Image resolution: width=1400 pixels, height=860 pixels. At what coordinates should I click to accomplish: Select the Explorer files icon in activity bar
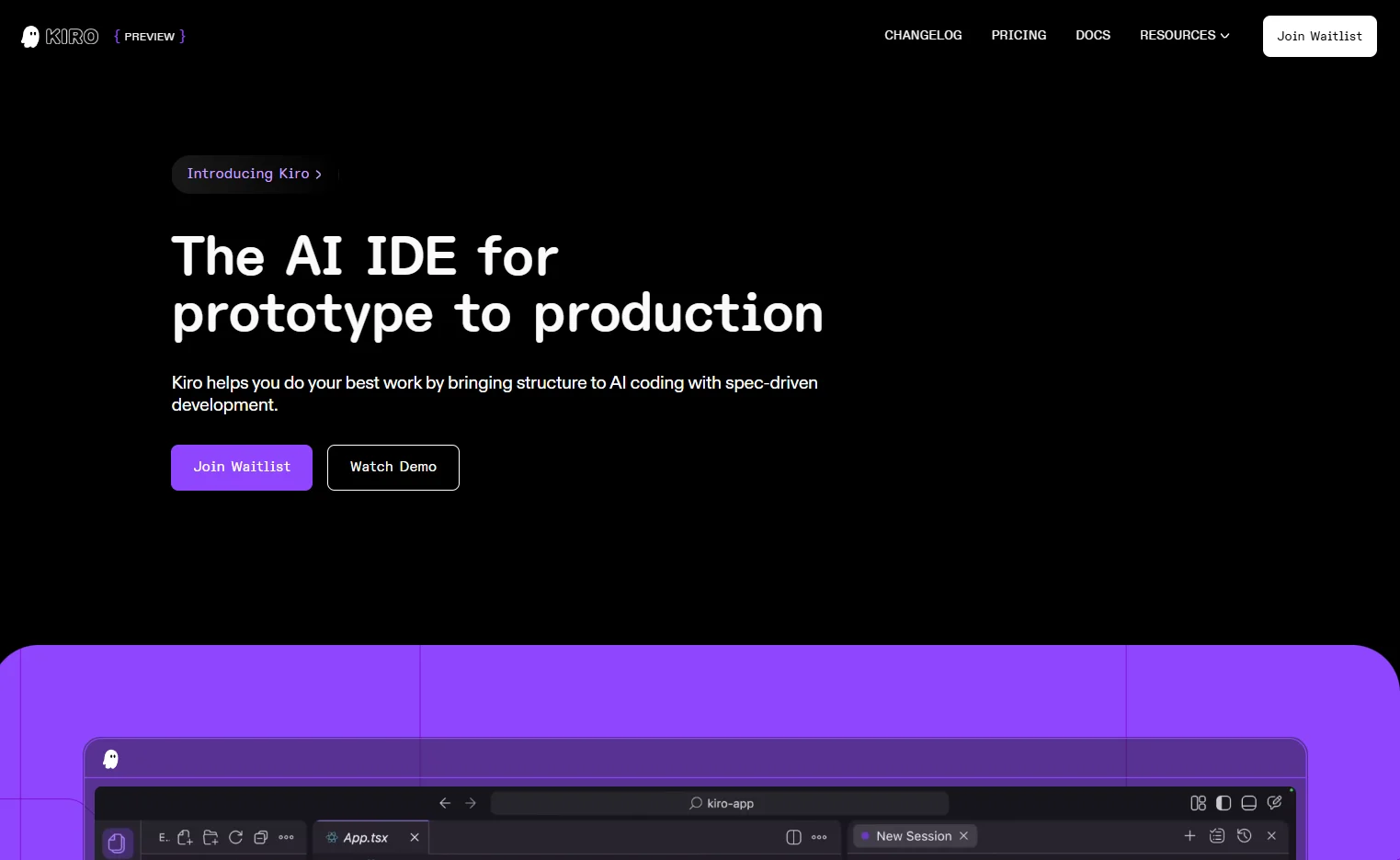[117, 843]
